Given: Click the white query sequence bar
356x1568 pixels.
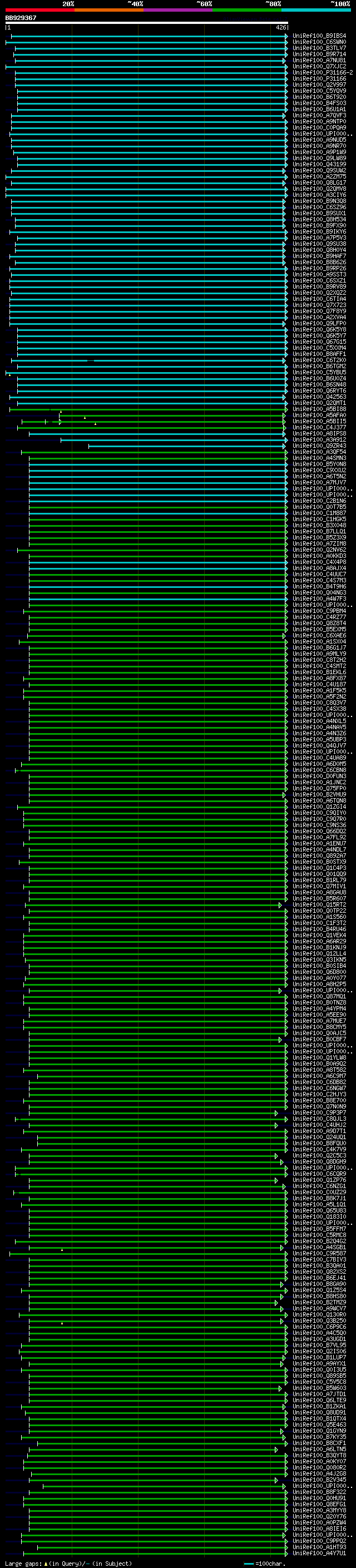Looking at the screenshot, I should (147, 22).
